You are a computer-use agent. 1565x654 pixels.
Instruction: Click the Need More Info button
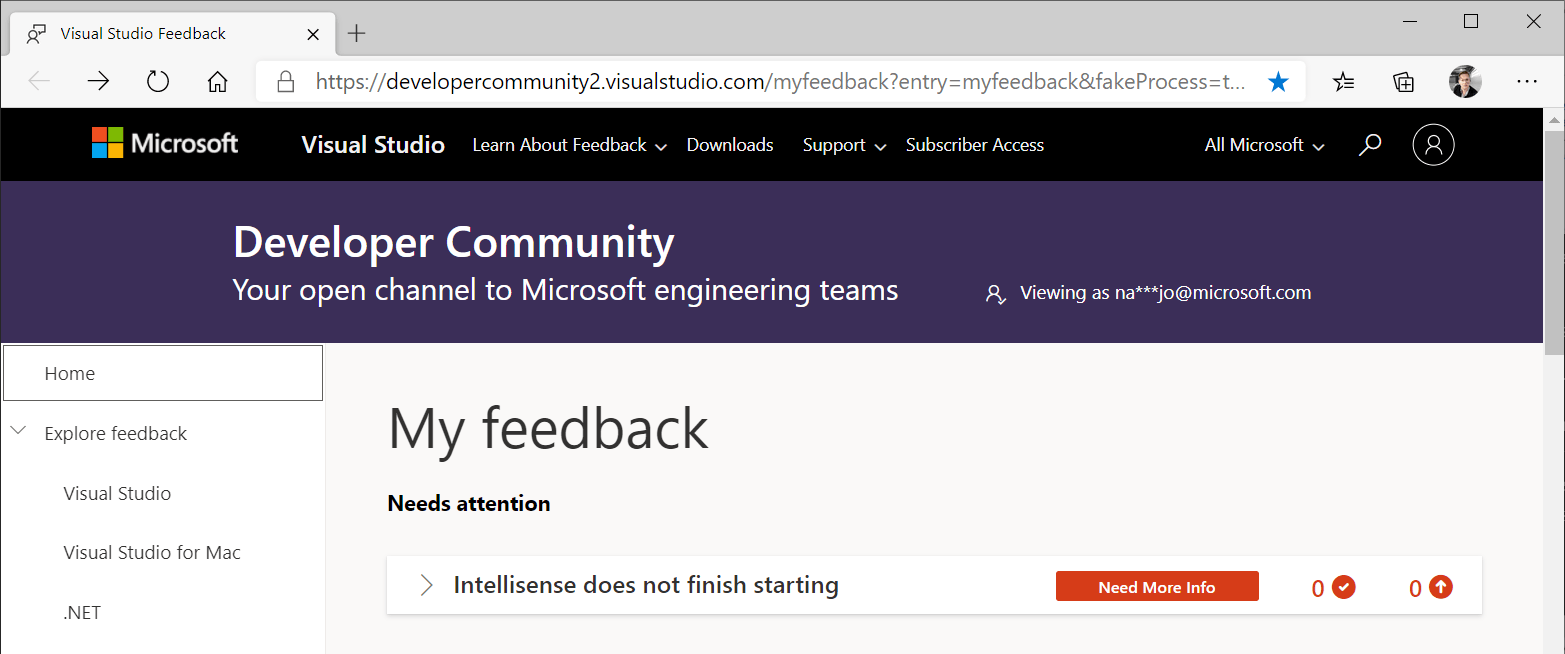coord(1157,586)
